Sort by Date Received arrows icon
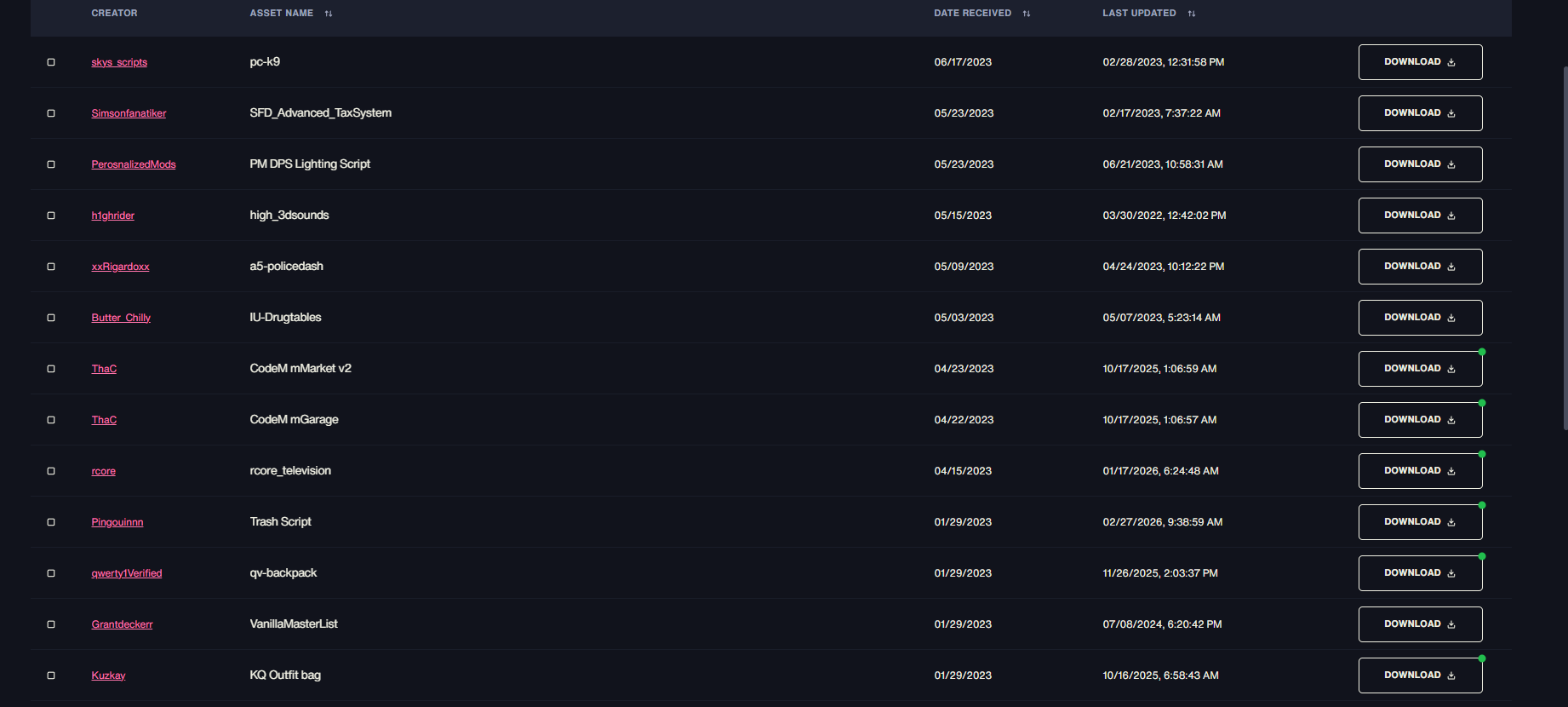This screenshot has width=1568, height=707. click(x=1027, y=14)
